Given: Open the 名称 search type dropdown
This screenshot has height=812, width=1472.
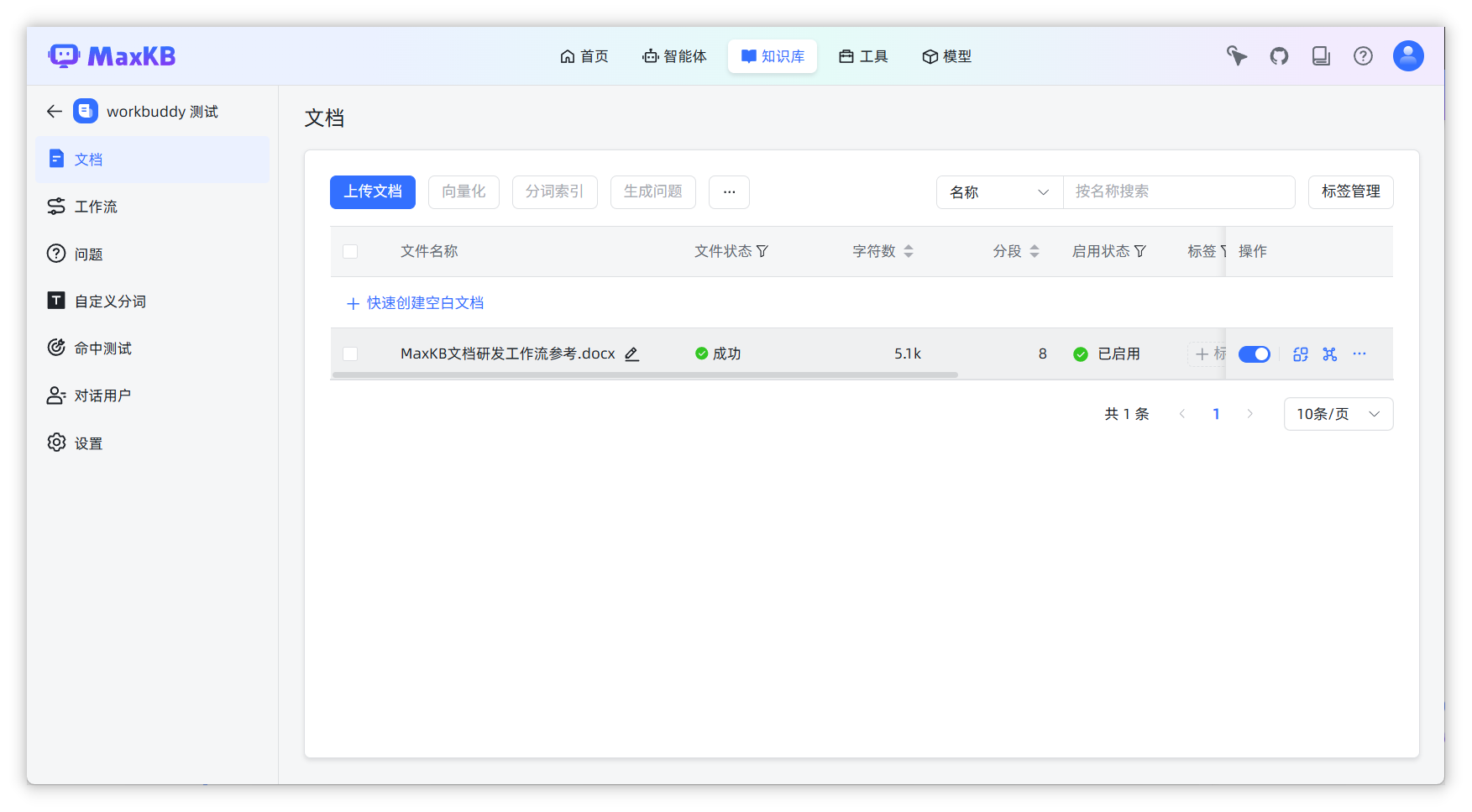Looking at the screenshot, I should 999,192.
